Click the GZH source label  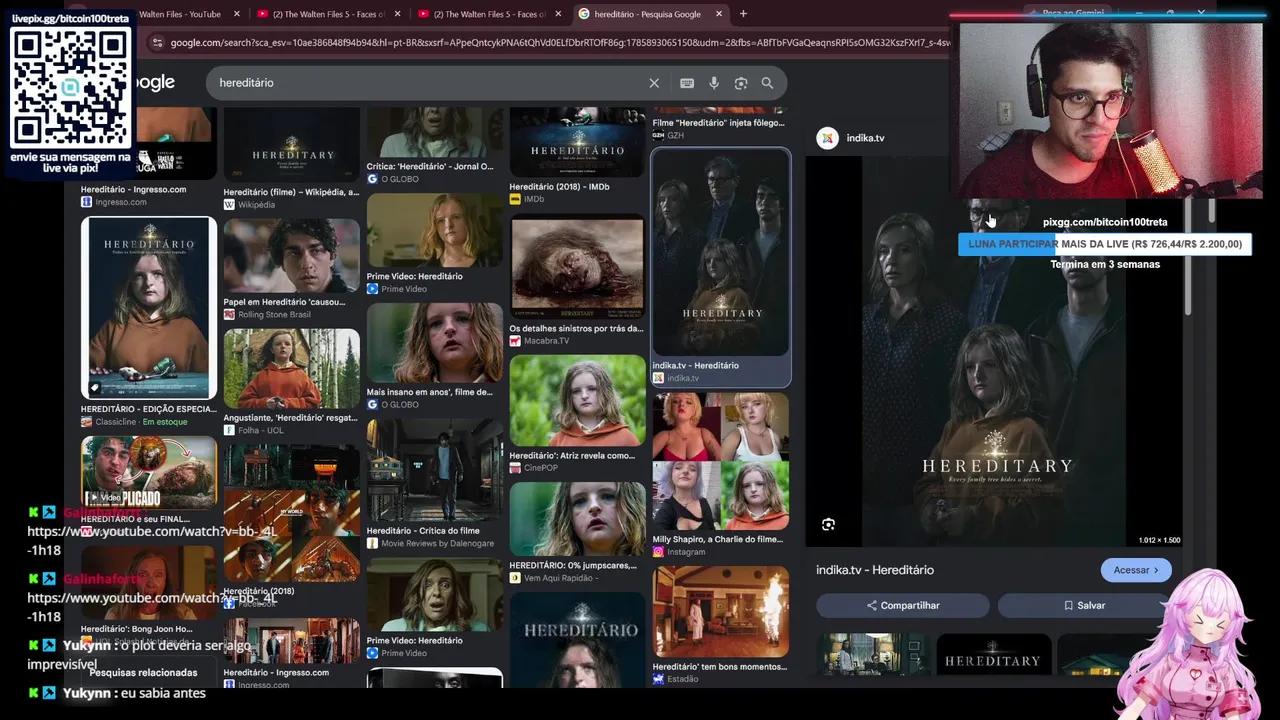pyautogui.click(x=675, y=136)
